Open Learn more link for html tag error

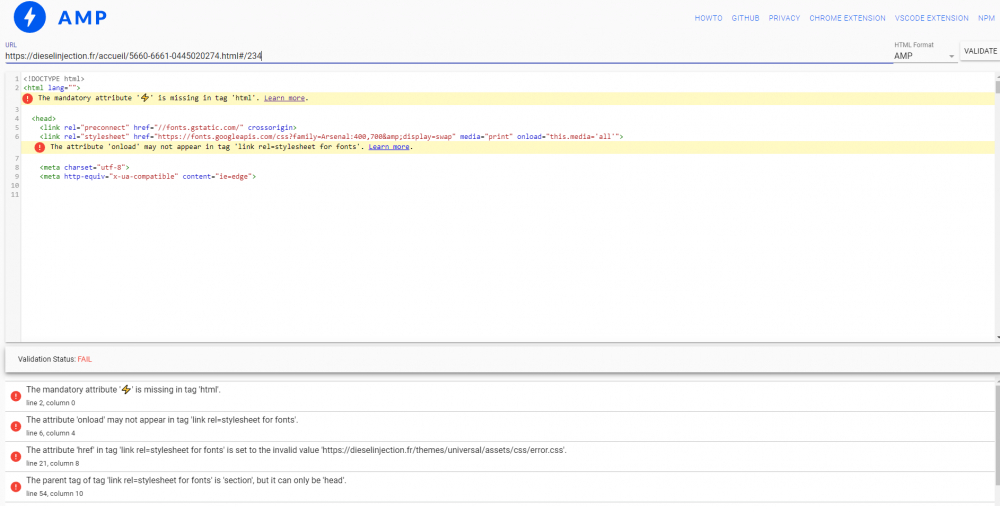pos(284,98)
